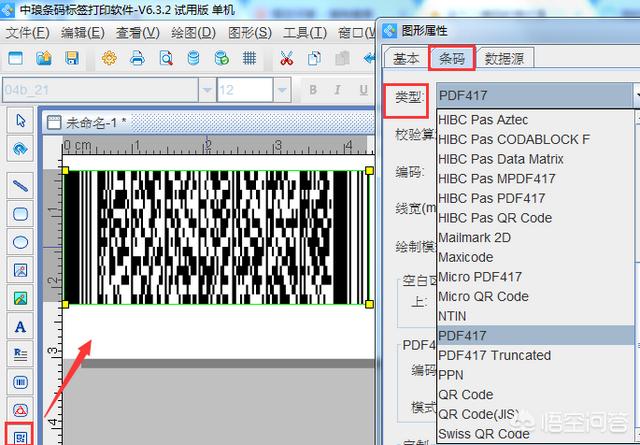Viewport: 640px width, 445px height.
Task: Open the 图形(S) menu
Action: pyautogui.click(x=249, y=33)
